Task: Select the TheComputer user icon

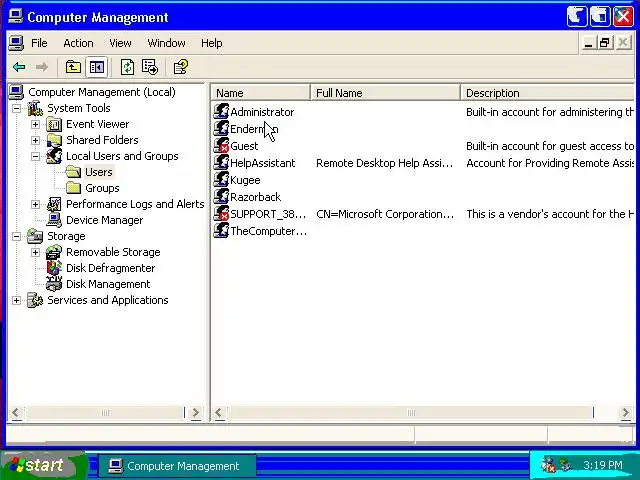Action: coord(221,231)
